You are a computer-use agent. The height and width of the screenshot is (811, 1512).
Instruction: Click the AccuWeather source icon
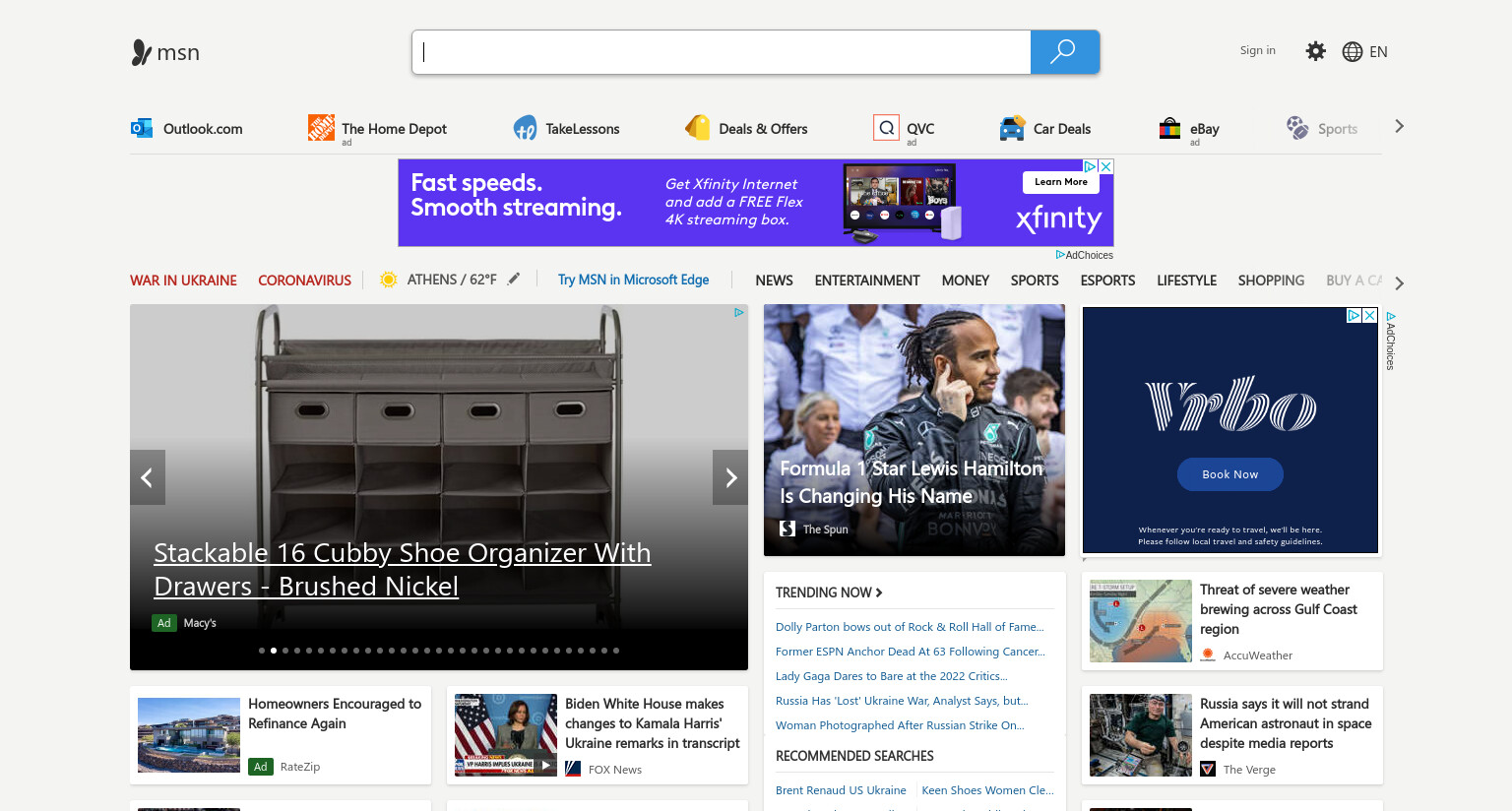point(1208,655)
